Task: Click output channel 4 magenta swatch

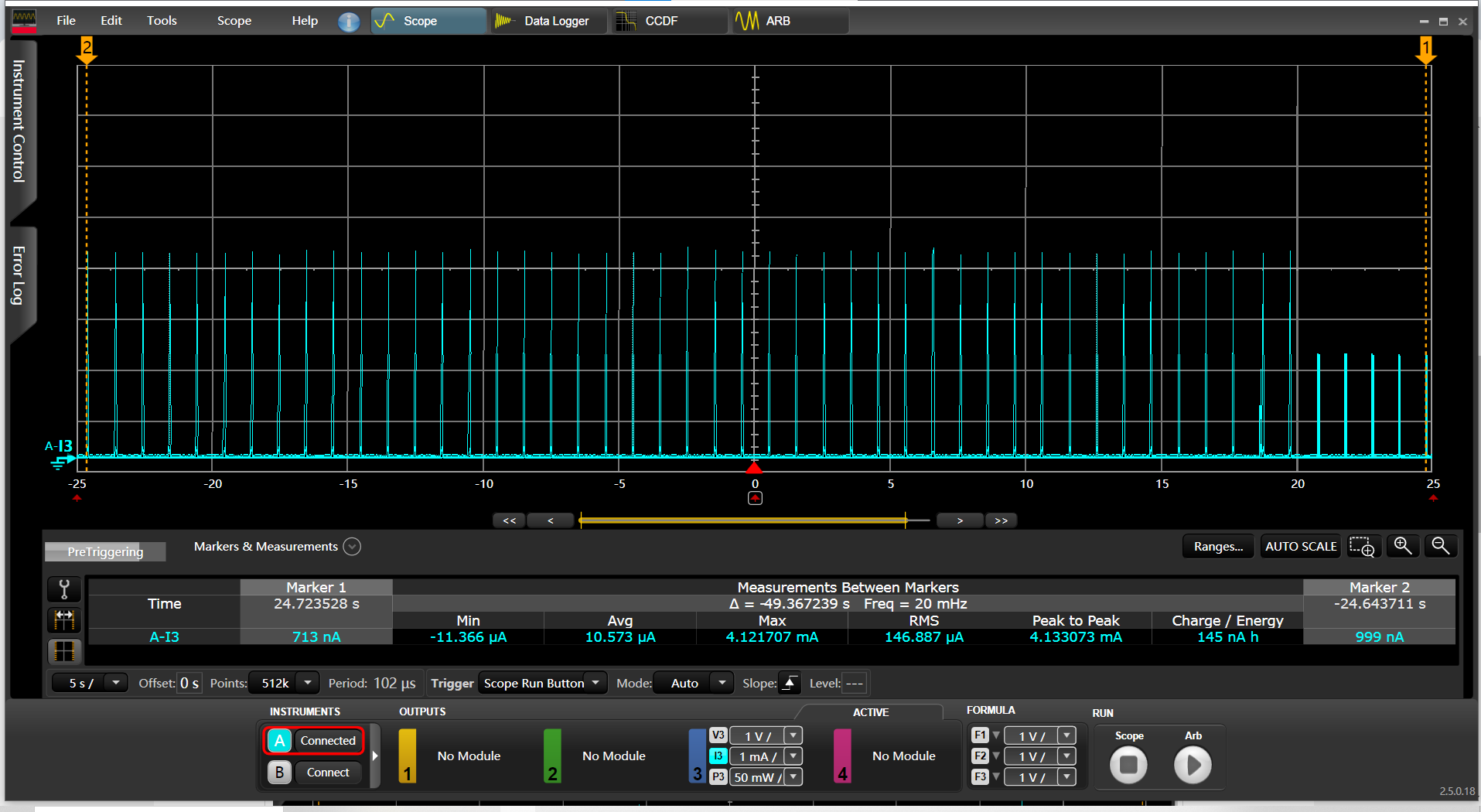Action: pyautogui.click(x=842, y=756)
